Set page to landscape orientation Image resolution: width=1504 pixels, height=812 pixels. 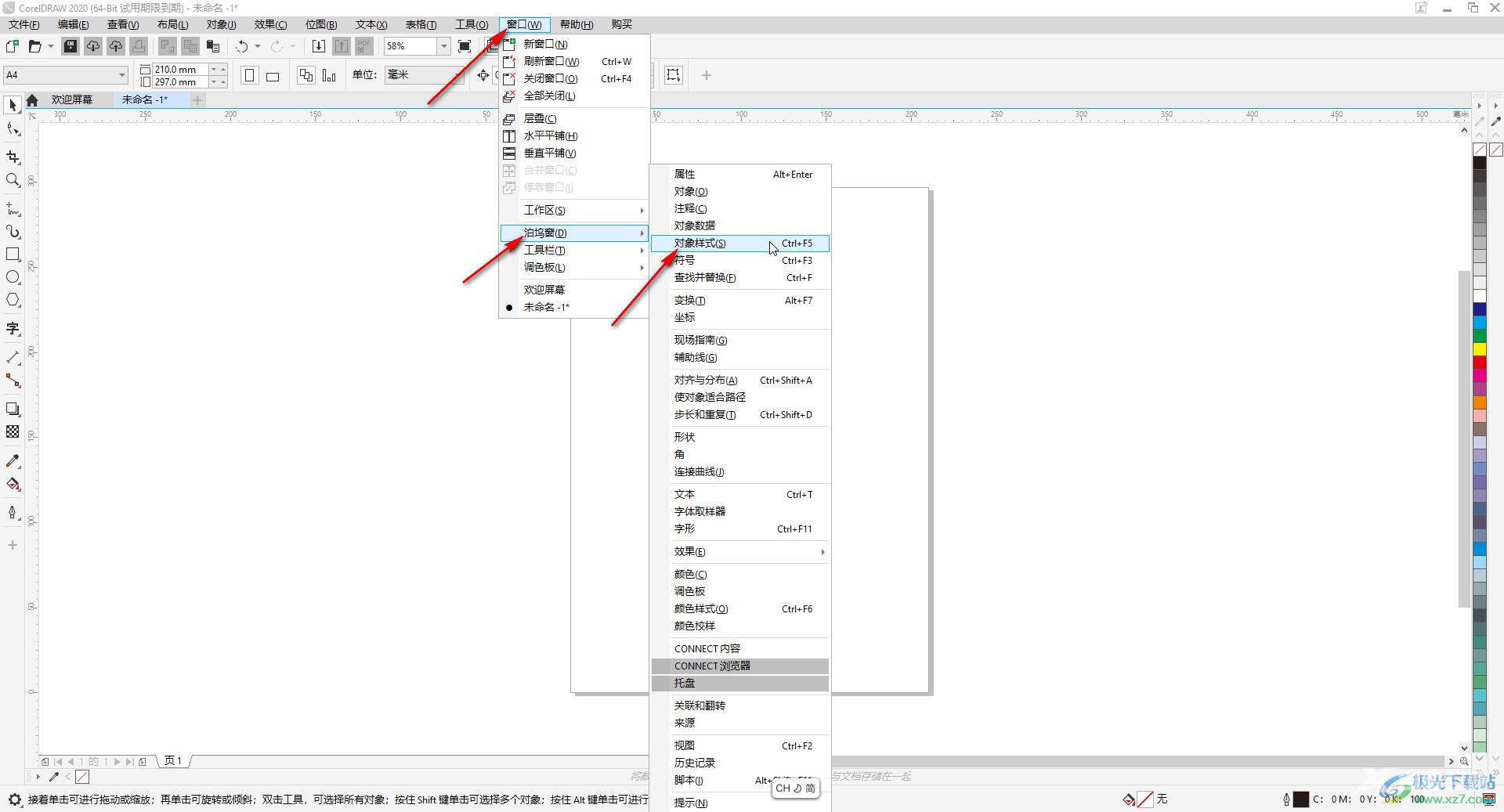point(273,76)
